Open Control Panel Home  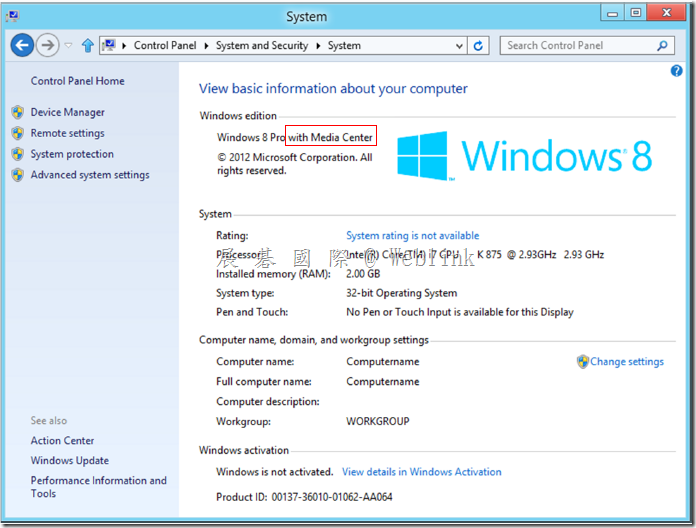pos(78,81)
